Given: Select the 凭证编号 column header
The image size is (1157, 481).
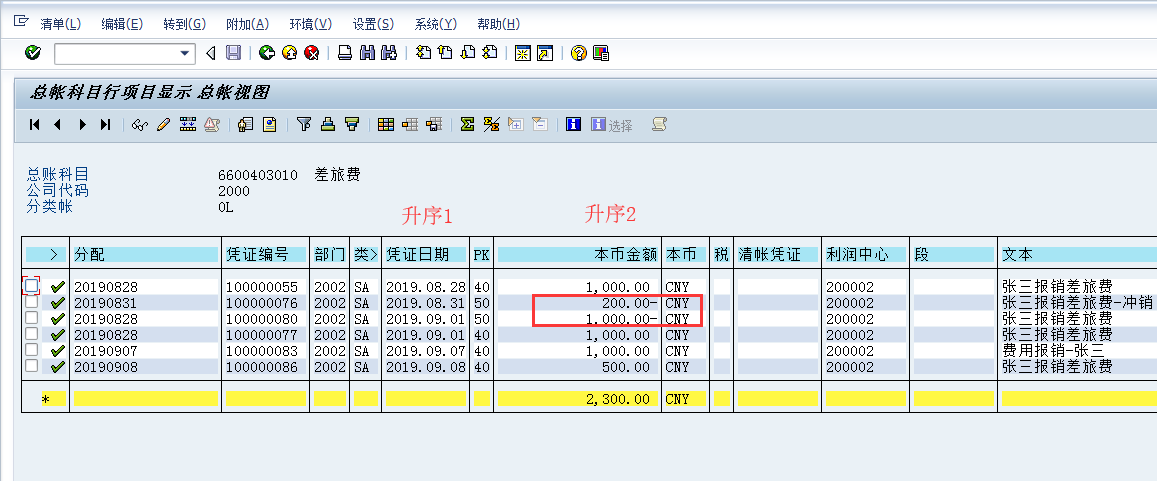Looking at the screenshot, I should (x=266, y=255).
